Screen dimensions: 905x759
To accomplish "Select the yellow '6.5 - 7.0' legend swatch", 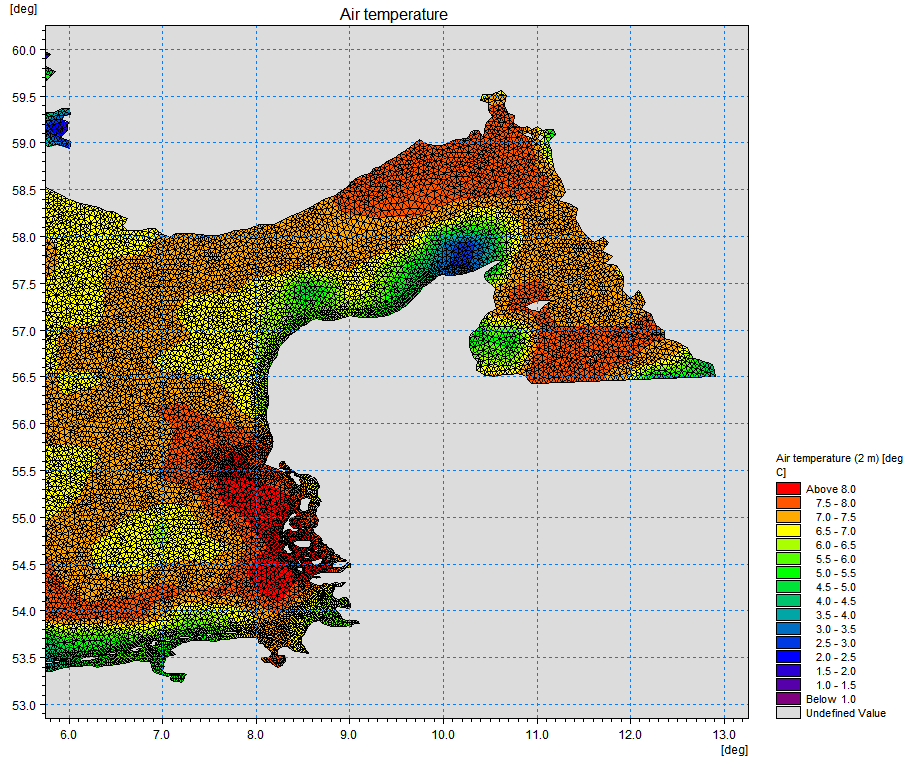I will [x=789, y=531].
